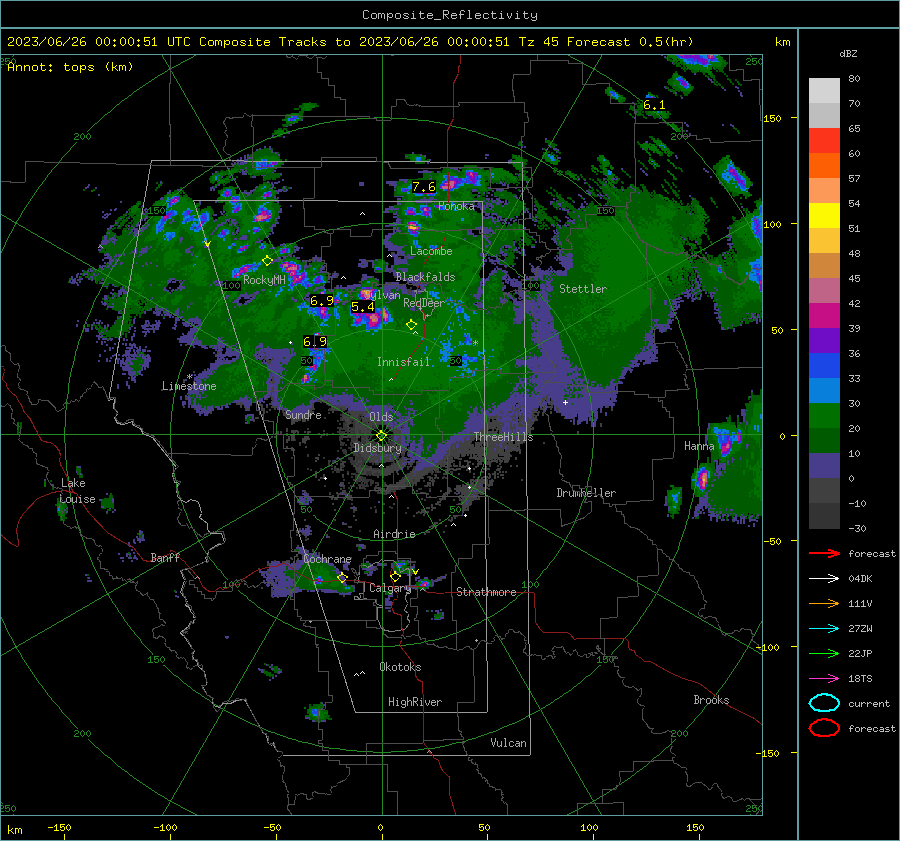Click the yellow diamond marker above Calgary

click(395, 576)
